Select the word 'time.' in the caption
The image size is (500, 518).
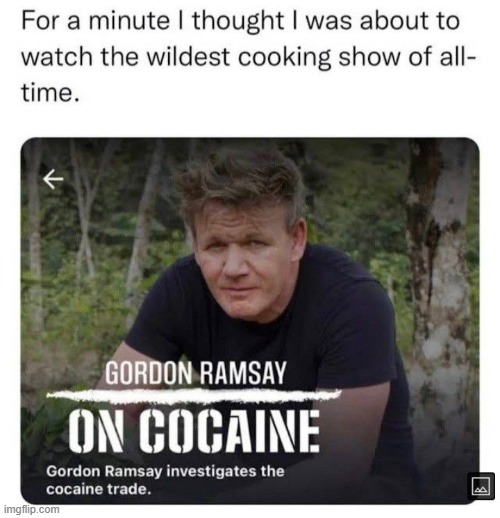(x=51, y=92)
